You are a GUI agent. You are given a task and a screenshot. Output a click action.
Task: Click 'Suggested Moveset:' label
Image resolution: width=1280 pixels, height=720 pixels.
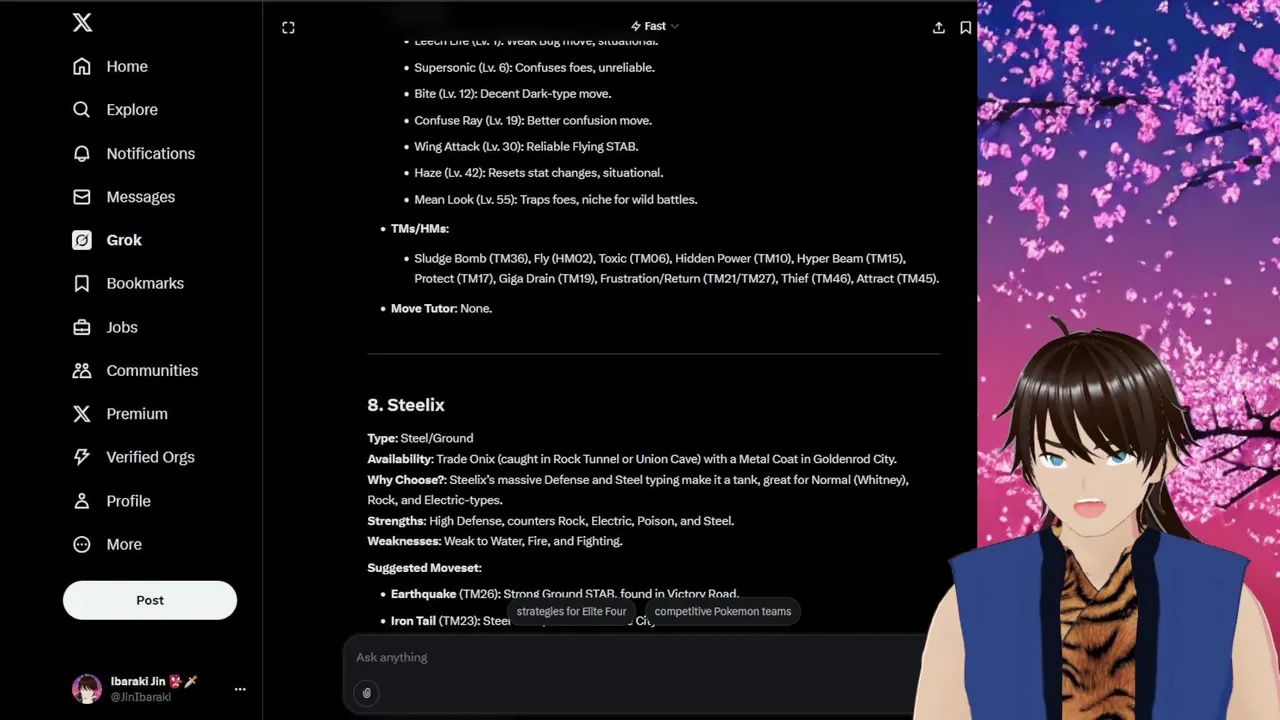(x=424, y=568)
